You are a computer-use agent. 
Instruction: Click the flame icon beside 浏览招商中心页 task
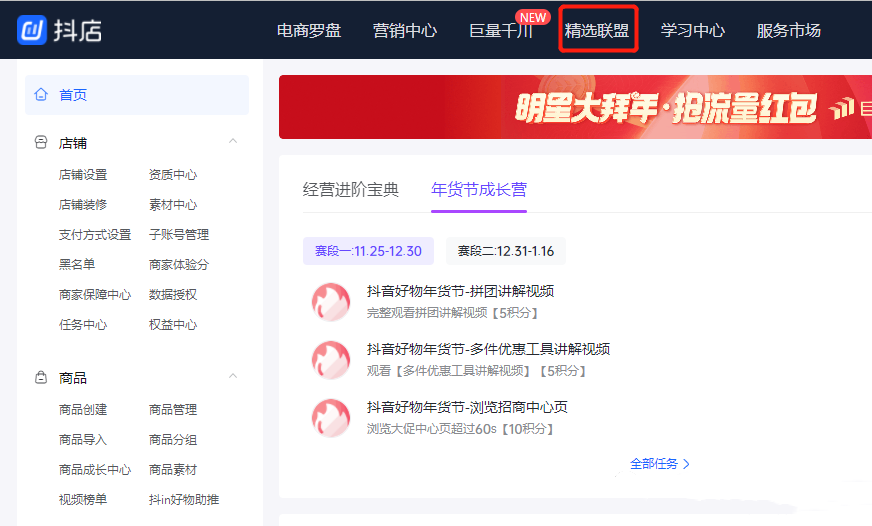(331, 418)
